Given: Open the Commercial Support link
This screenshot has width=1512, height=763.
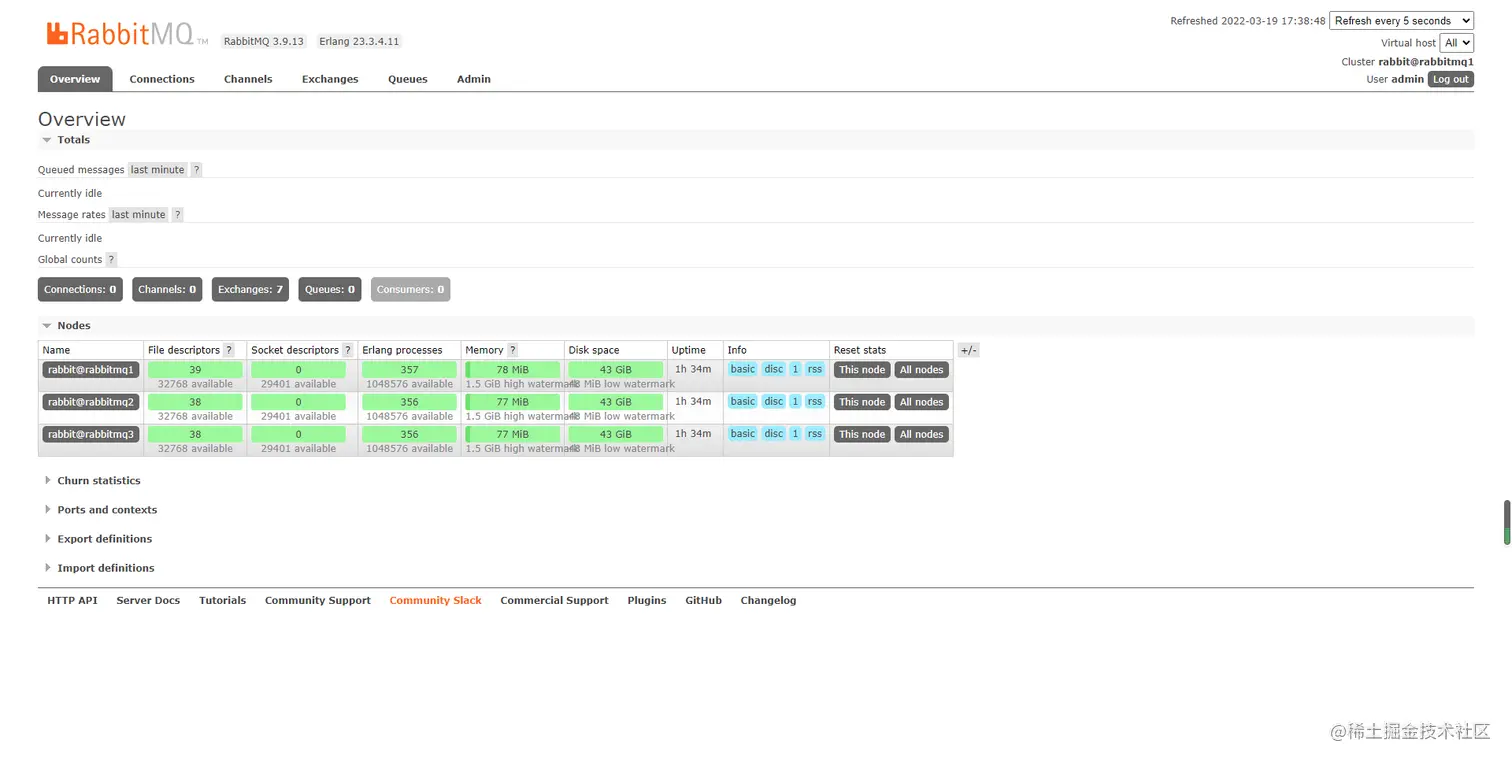Looking at the screenshot, I should tap(554, 601).
